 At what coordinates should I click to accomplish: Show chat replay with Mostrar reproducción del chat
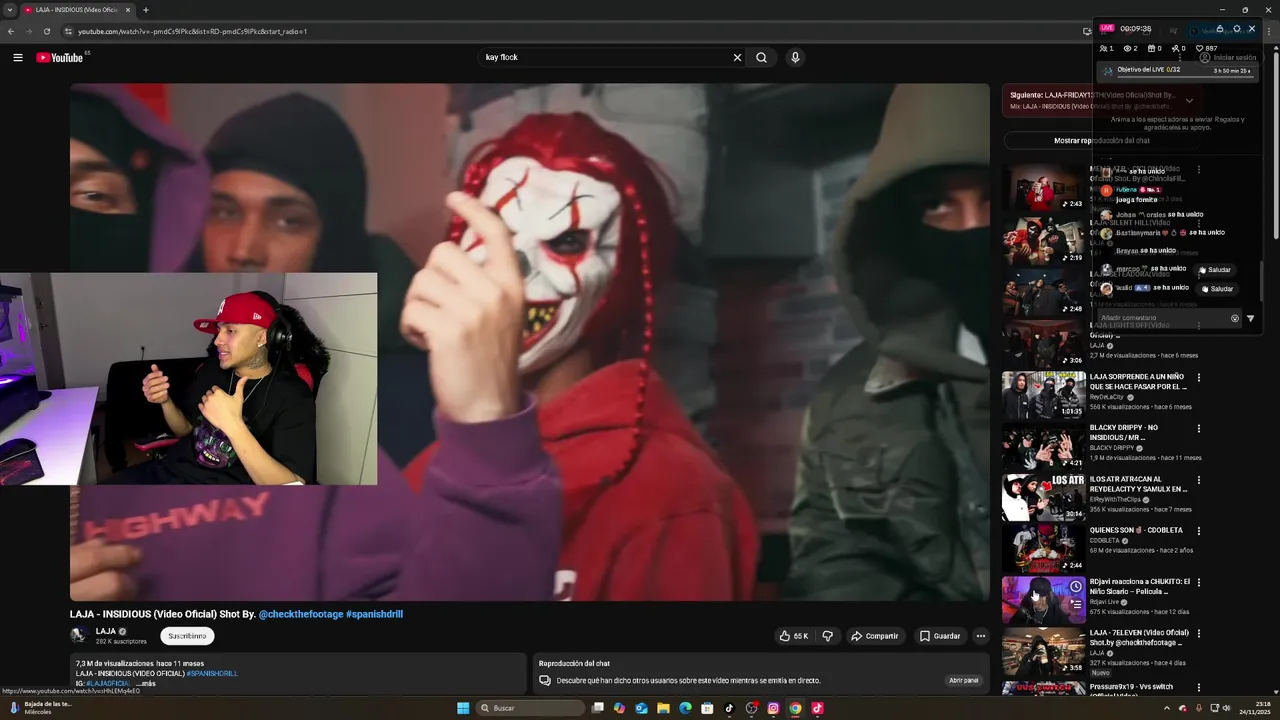(x=1101, y=141)
